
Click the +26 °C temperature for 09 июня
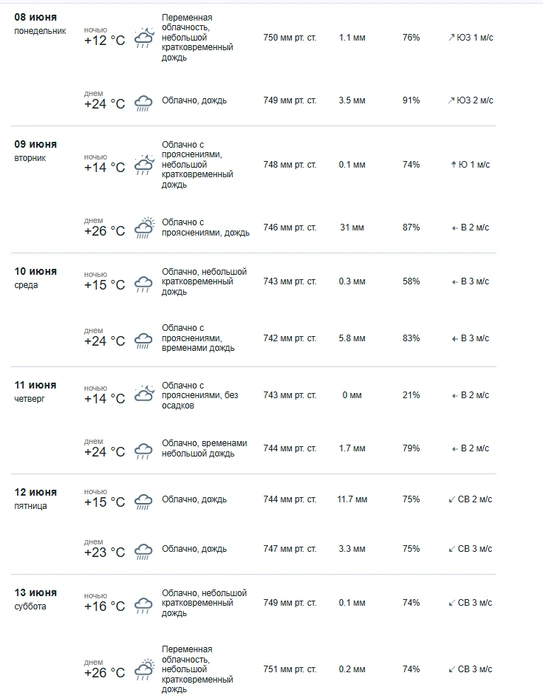click(x=104, y=231)
